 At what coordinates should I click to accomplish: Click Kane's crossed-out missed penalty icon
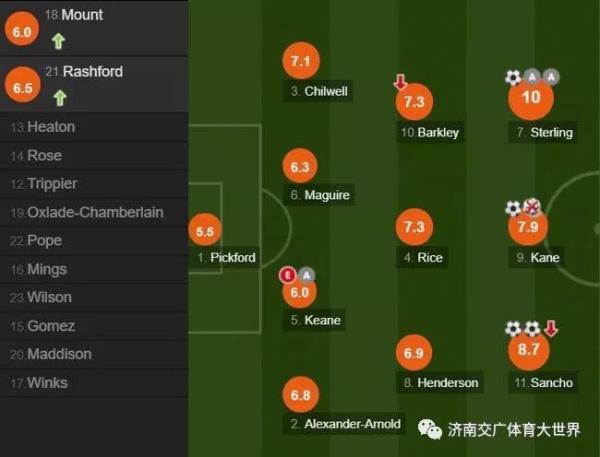532,208
